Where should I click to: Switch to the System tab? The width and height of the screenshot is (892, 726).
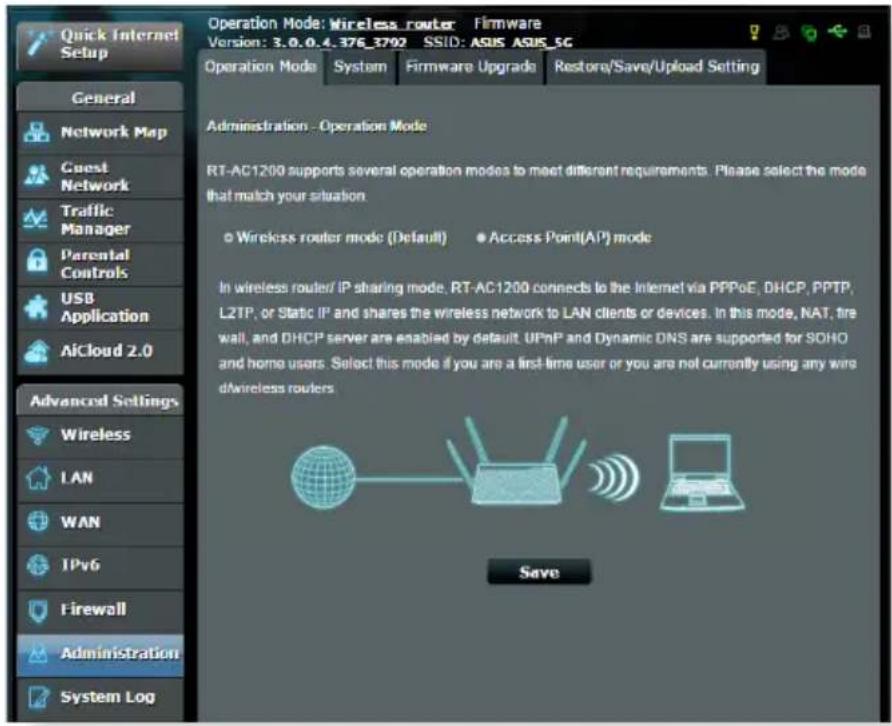[x=360, y=67]
